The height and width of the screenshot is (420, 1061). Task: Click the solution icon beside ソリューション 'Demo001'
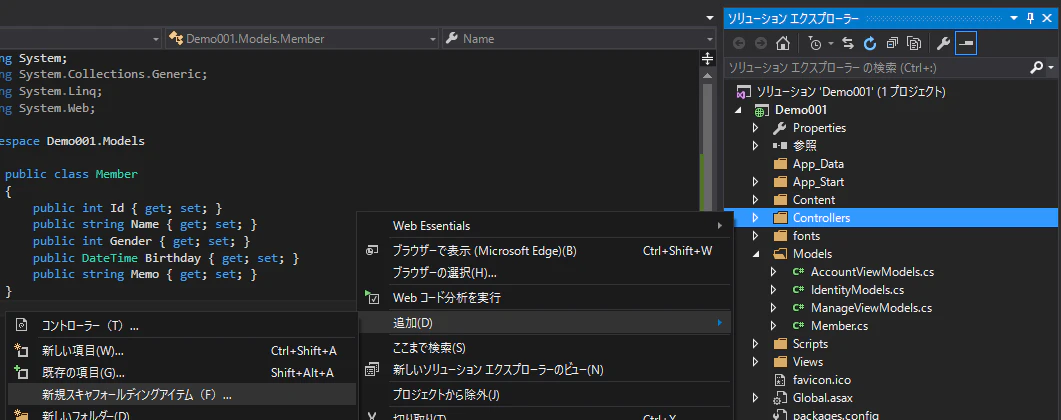point(743,91)
